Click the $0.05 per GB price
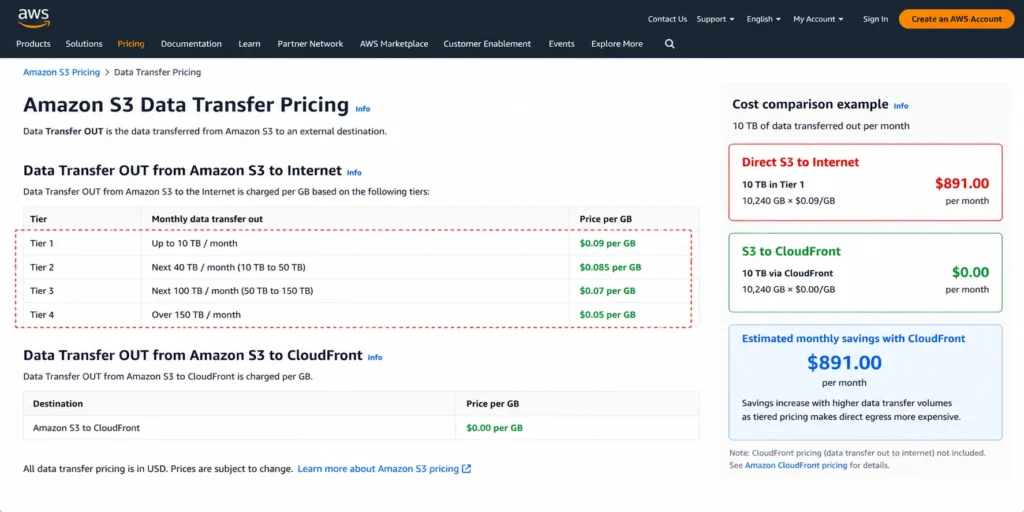 [x=607, y=315]
